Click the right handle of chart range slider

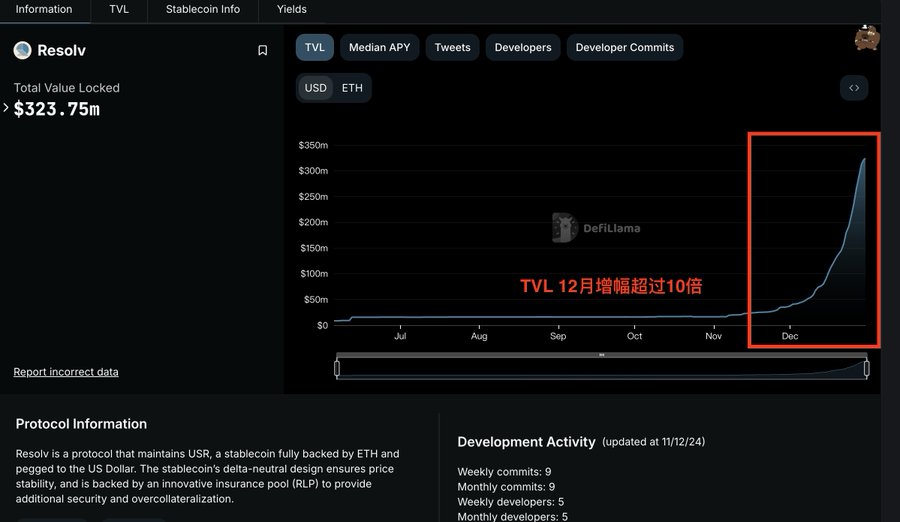point(867,368)
